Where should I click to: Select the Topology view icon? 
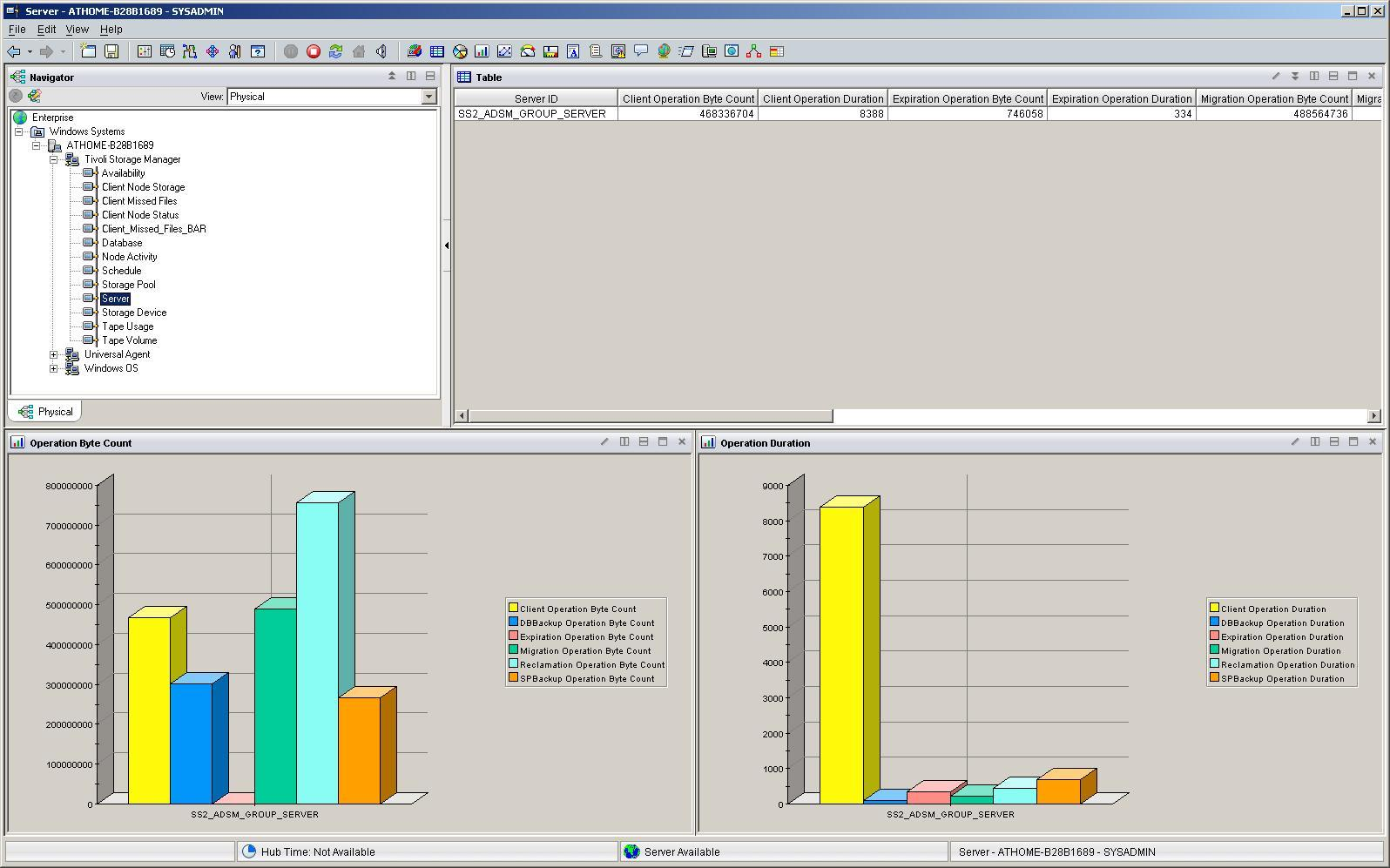pos(754,51)
